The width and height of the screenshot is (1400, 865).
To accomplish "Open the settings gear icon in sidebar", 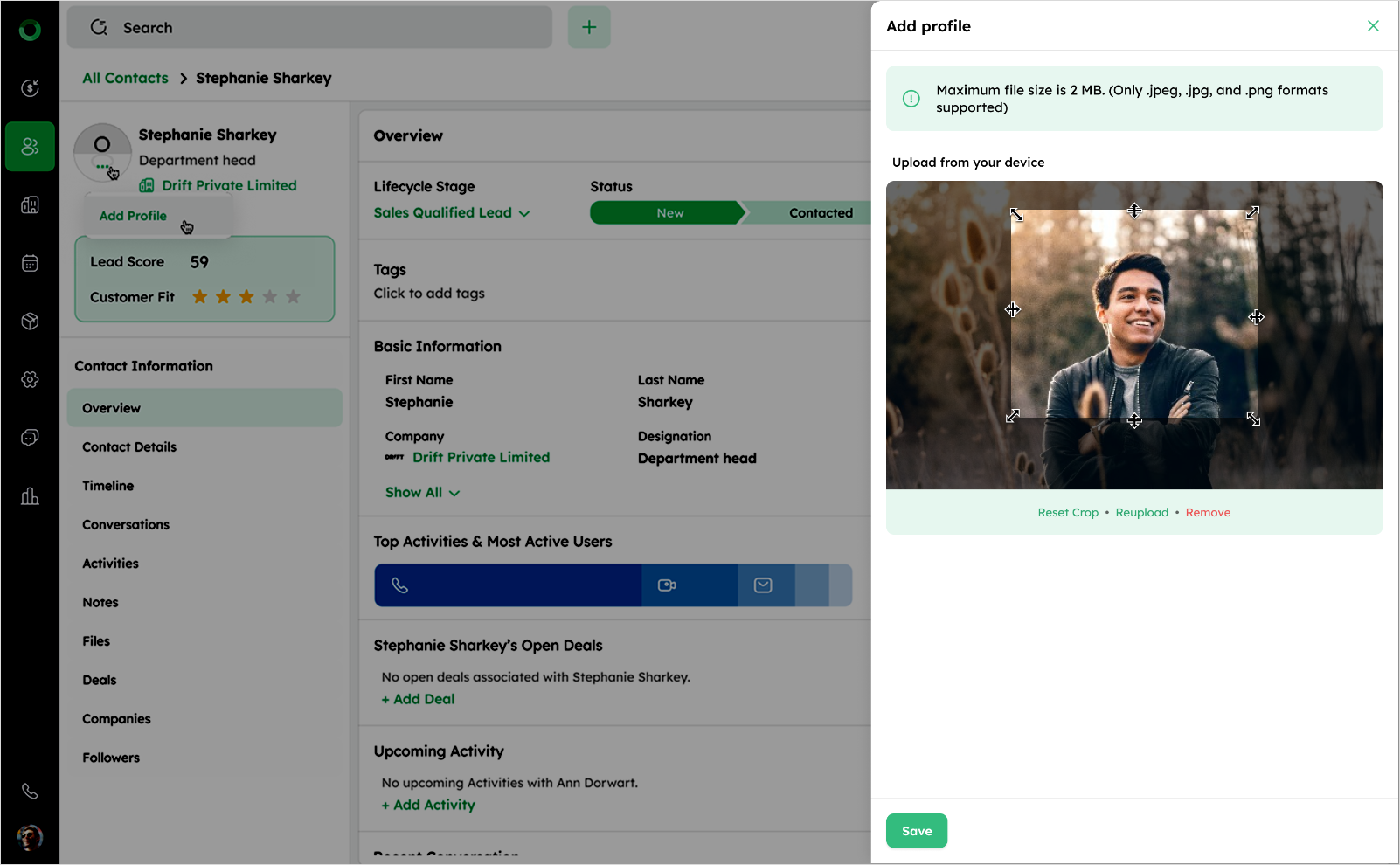I will tap(30, 379).
